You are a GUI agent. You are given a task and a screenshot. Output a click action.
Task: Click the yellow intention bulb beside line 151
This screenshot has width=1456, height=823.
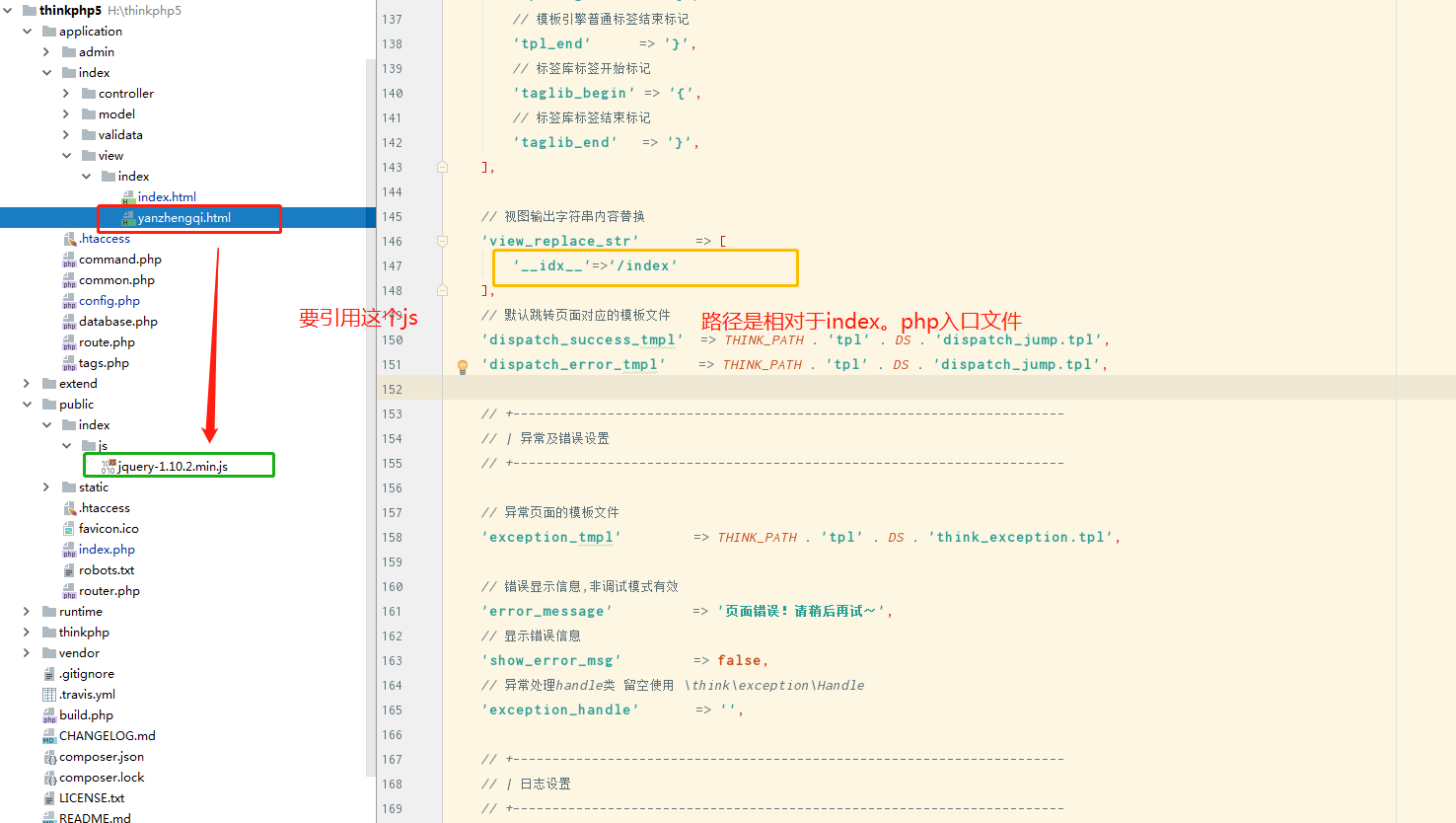point(462,366)
